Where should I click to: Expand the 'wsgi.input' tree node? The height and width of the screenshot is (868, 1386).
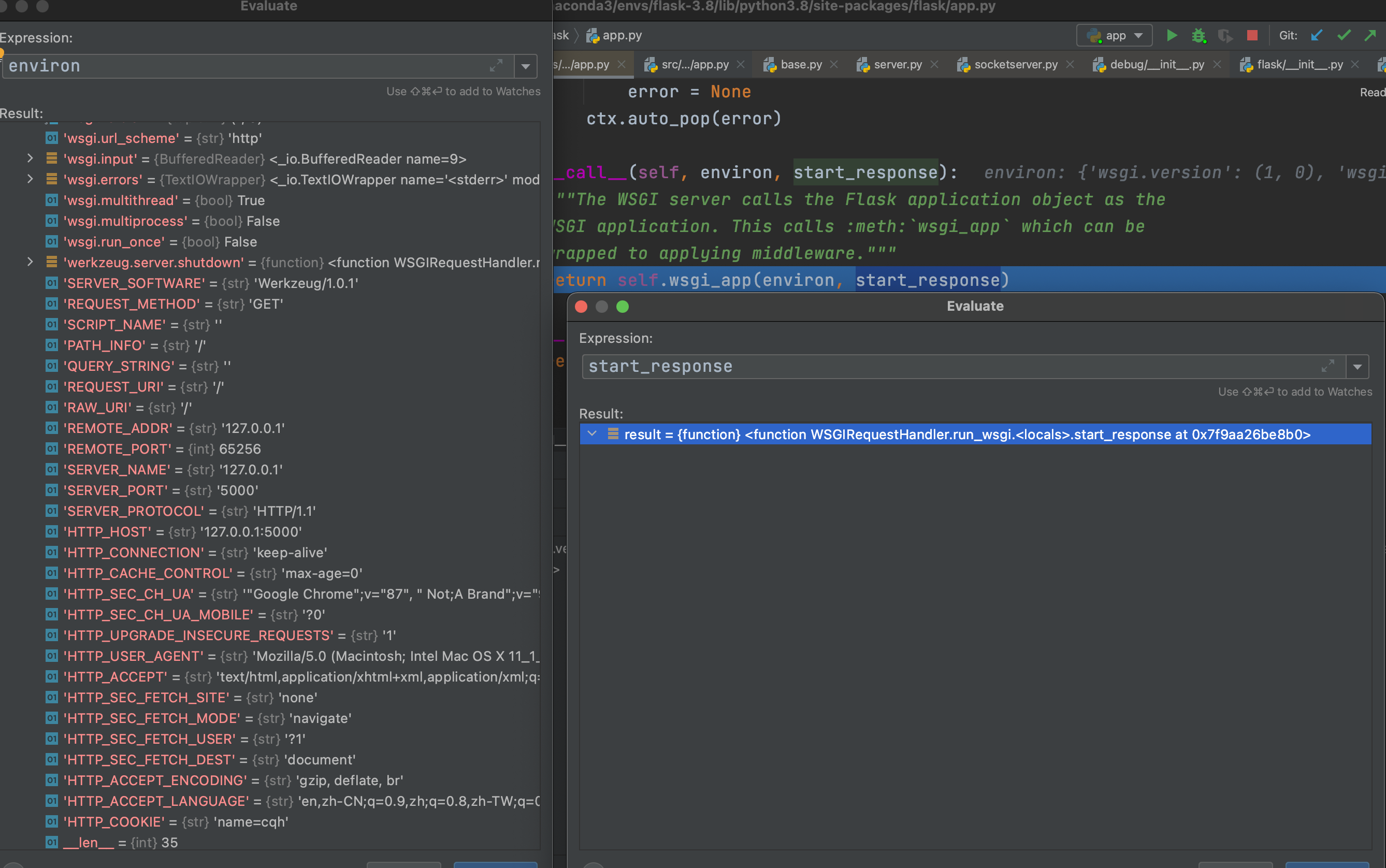(x=31, y=158)
